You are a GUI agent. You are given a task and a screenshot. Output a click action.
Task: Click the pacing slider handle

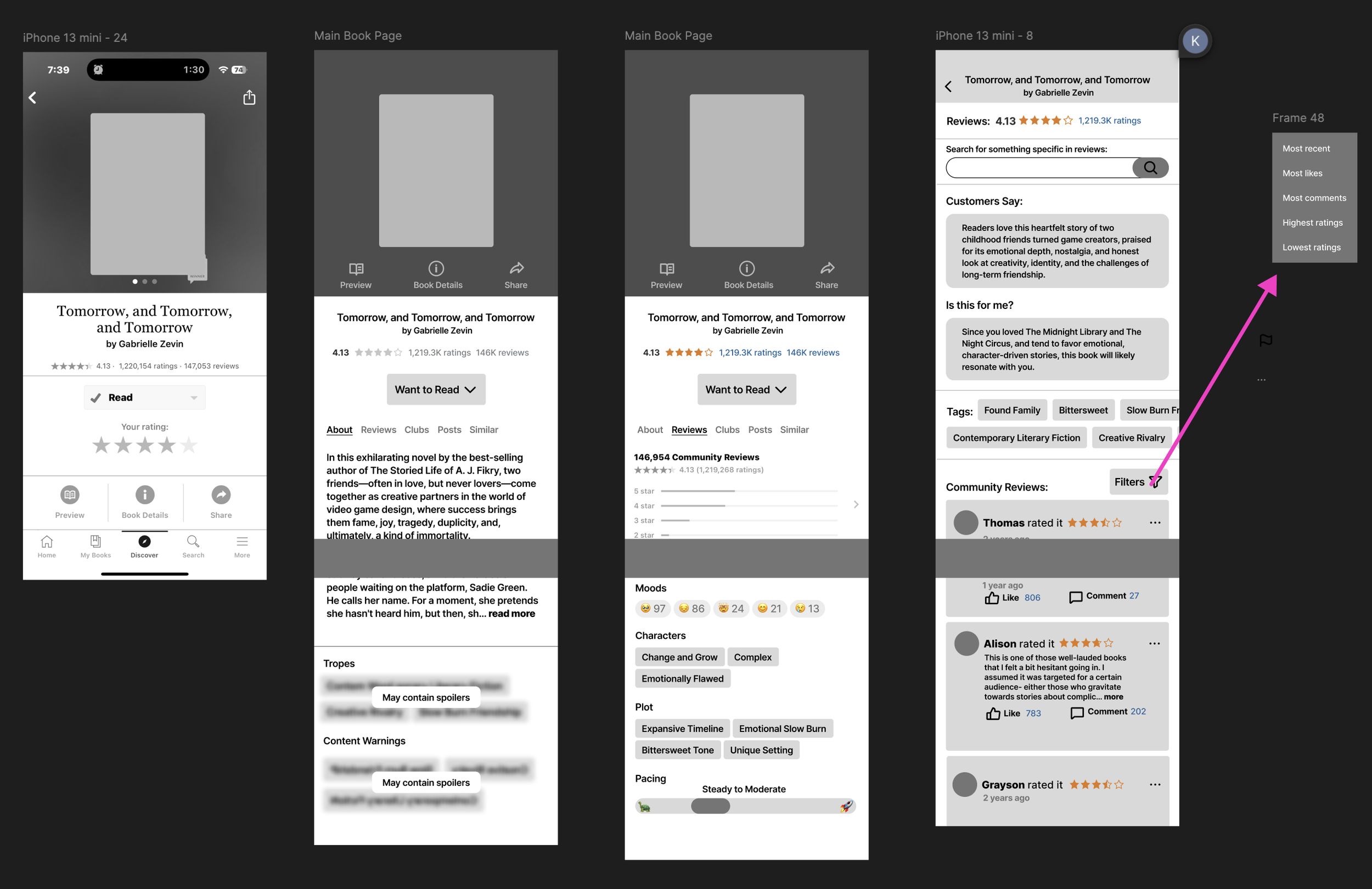(710, 806)
